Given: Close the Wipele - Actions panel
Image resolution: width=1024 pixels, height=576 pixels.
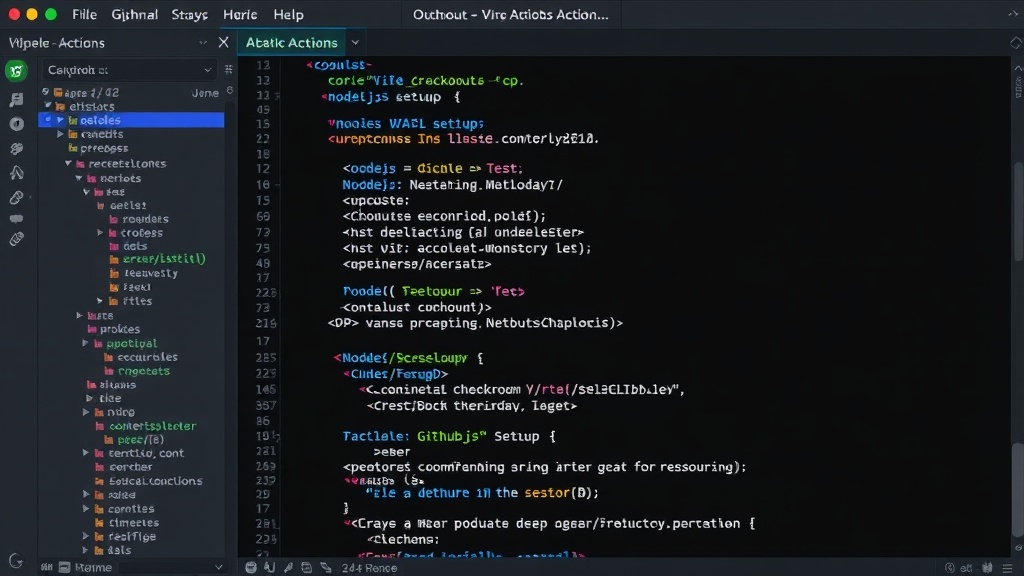Looking at the screenshot, I should (x=223, y=42).
